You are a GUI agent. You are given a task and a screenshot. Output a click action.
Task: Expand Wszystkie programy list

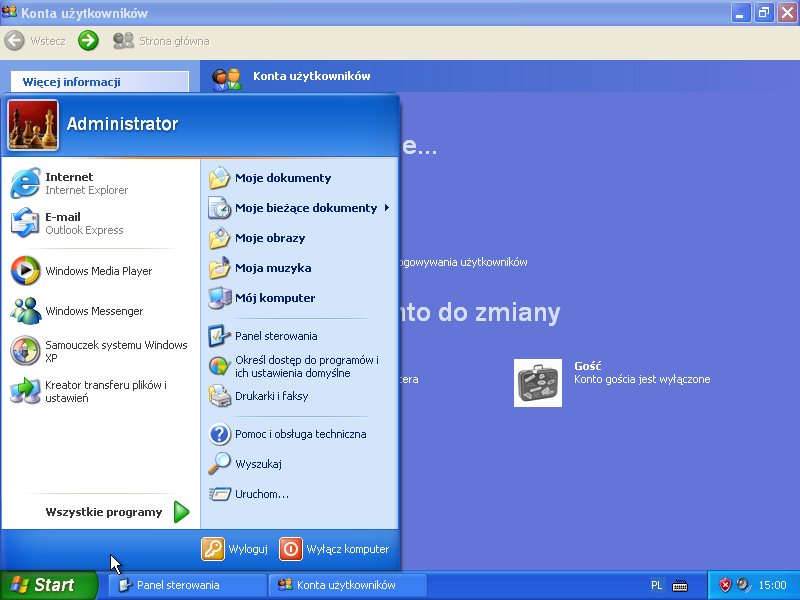pos(115,512)
